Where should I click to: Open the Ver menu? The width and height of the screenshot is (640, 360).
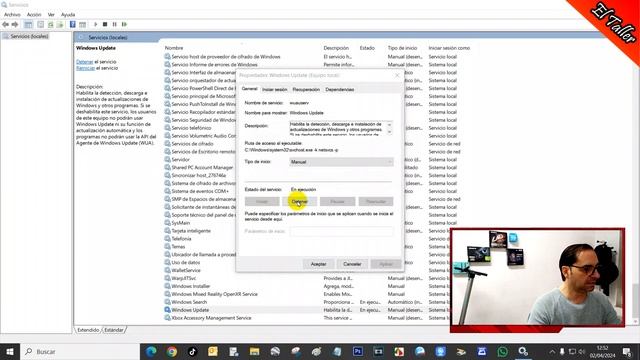click(51, 14)
